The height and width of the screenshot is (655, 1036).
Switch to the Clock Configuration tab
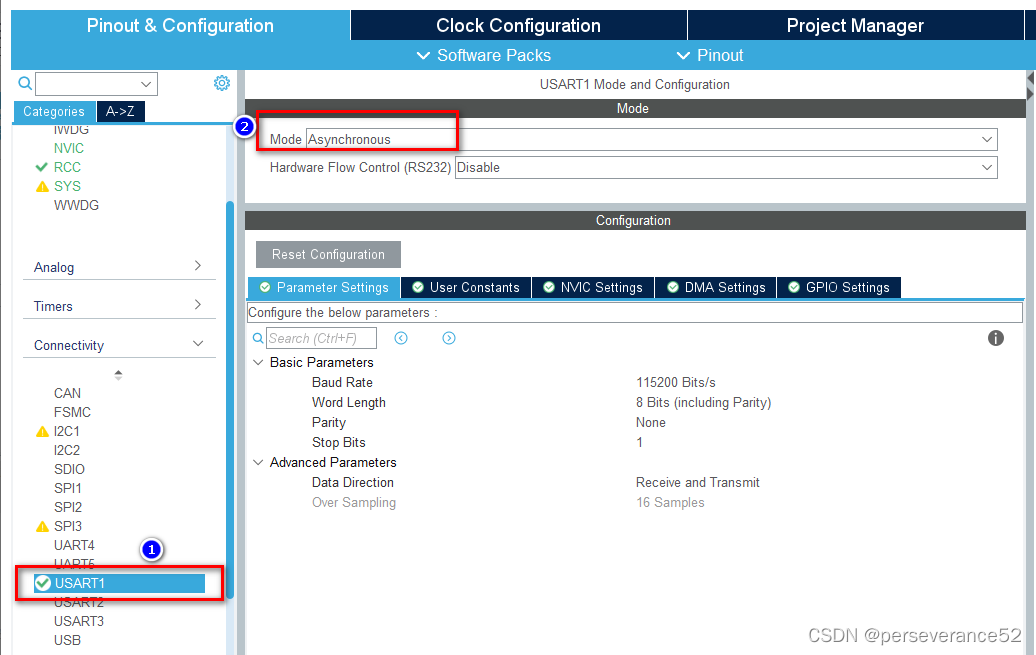click(519, 26)
